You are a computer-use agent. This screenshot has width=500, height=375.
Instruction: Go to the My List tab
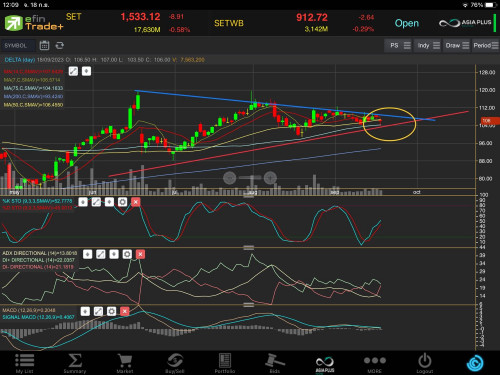(25, 363)
